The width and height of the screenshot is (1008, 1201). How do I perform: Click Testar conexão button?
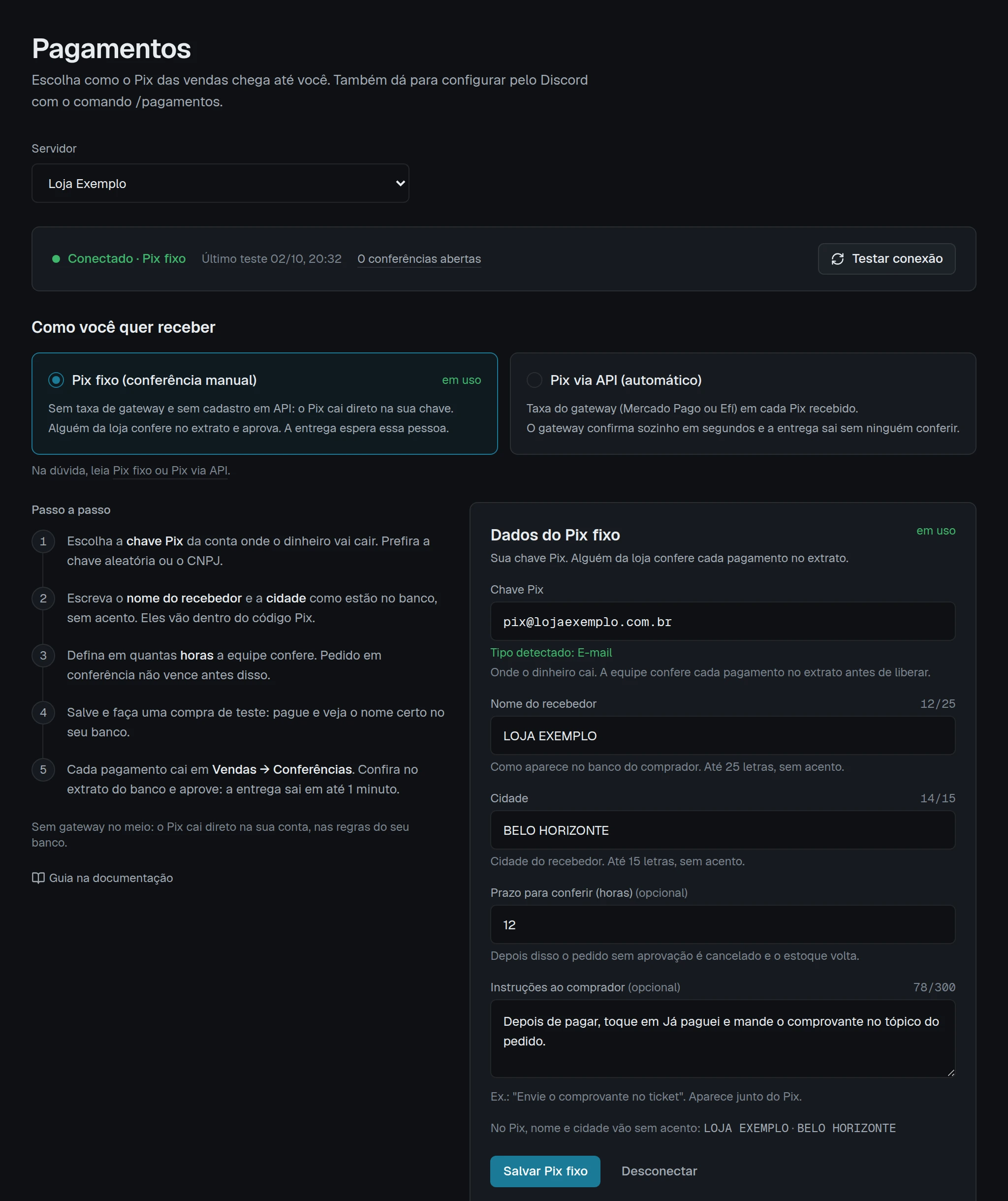(x=886, y=259)
